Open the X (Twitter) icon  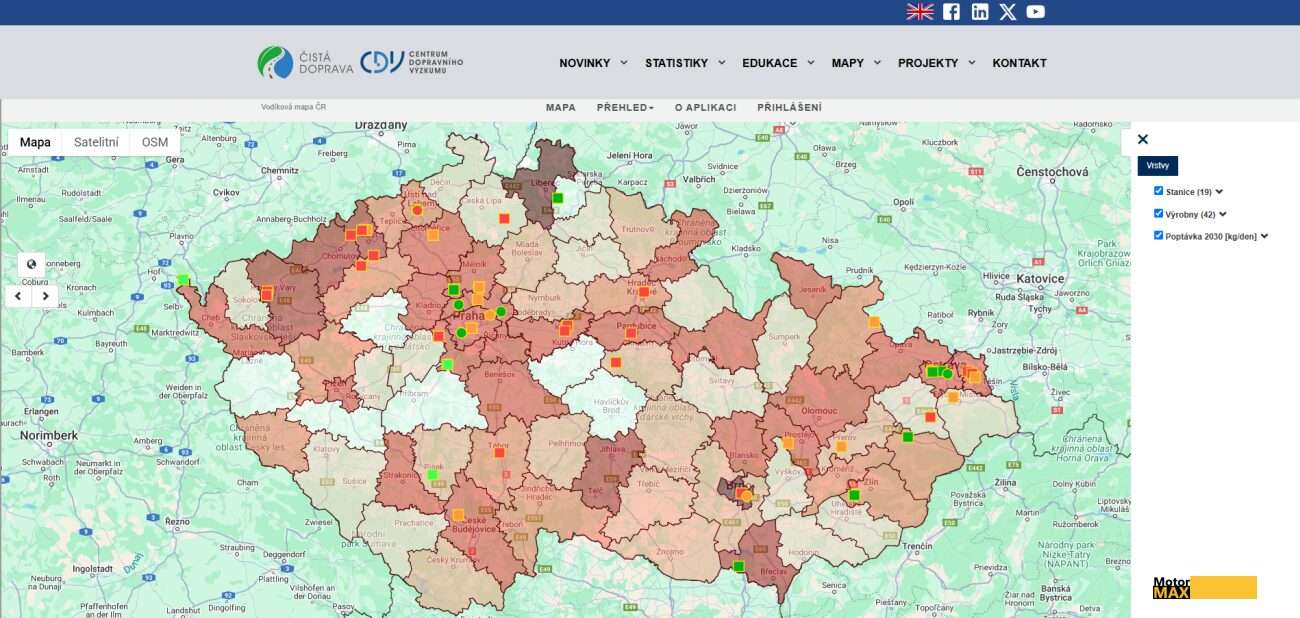pos(1008,12)
